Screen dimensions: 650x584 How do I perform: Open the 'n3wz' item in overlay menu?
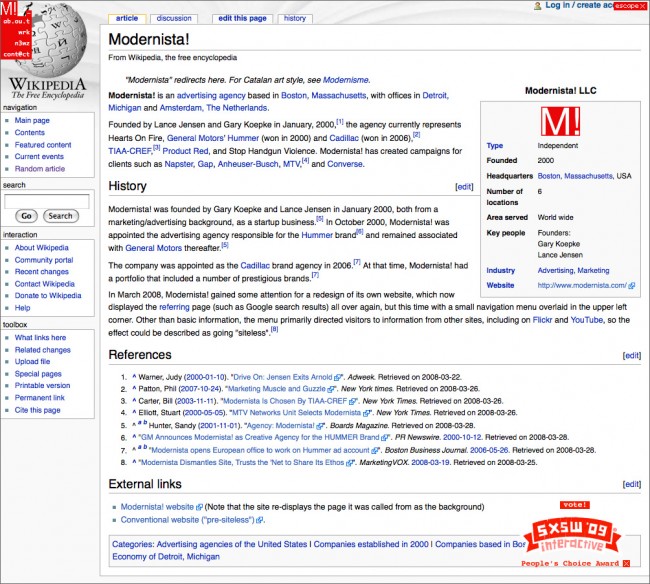coord(22,43)
